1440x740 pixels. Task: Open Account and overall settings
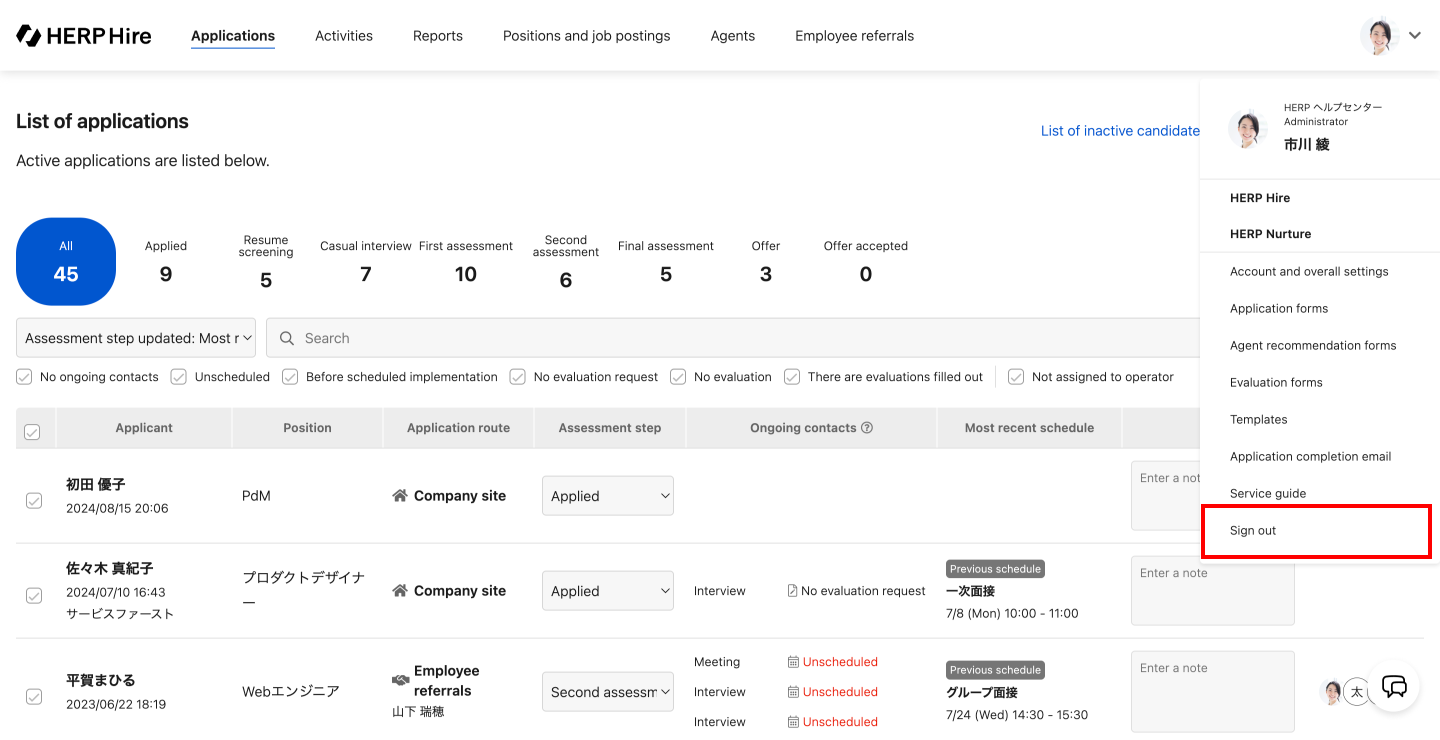tap(1309, 272)
